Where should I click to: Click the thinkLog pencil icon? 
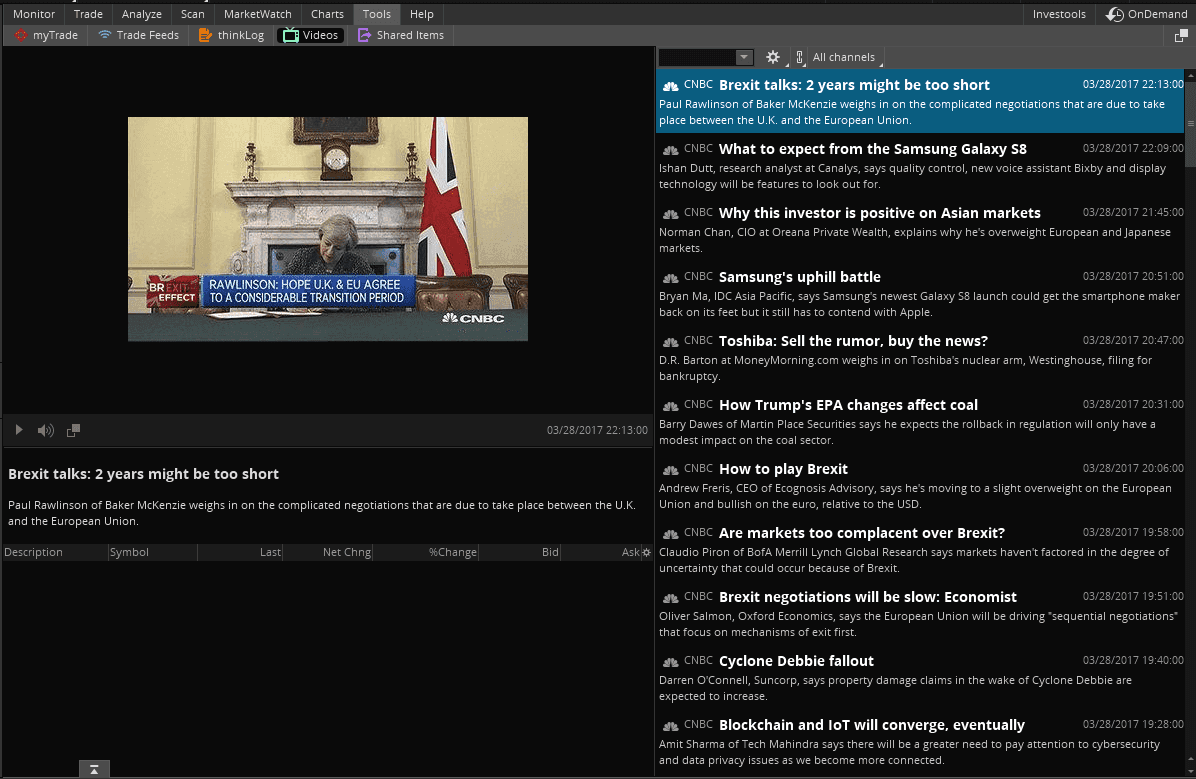point(205,35)
